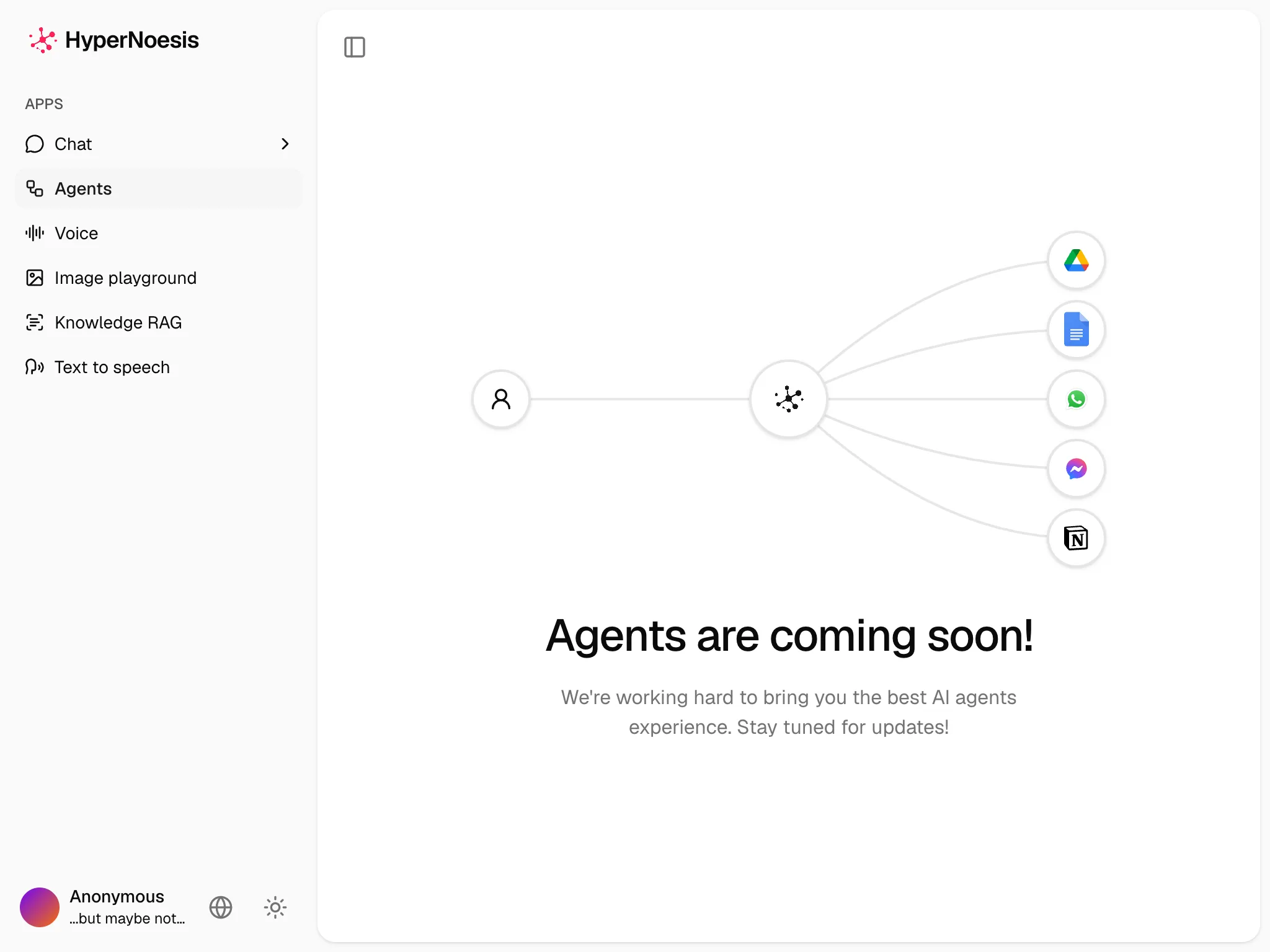Click the Text to speech icon
The image size is (1270, 952).
tap(35, 367)
